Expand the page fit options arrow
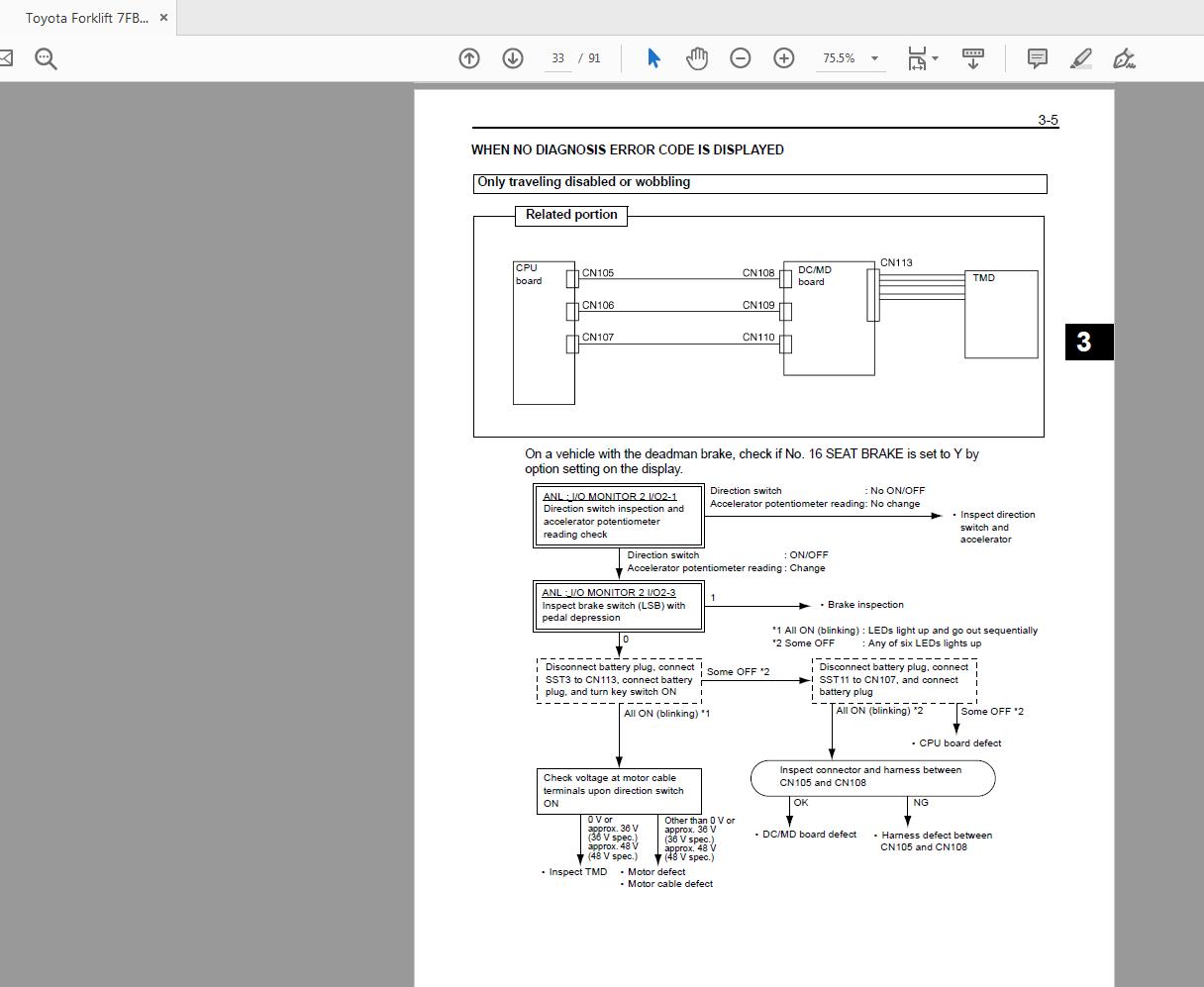The width and height of the screenshot is (1204, 987). click(x=935, y=58)
